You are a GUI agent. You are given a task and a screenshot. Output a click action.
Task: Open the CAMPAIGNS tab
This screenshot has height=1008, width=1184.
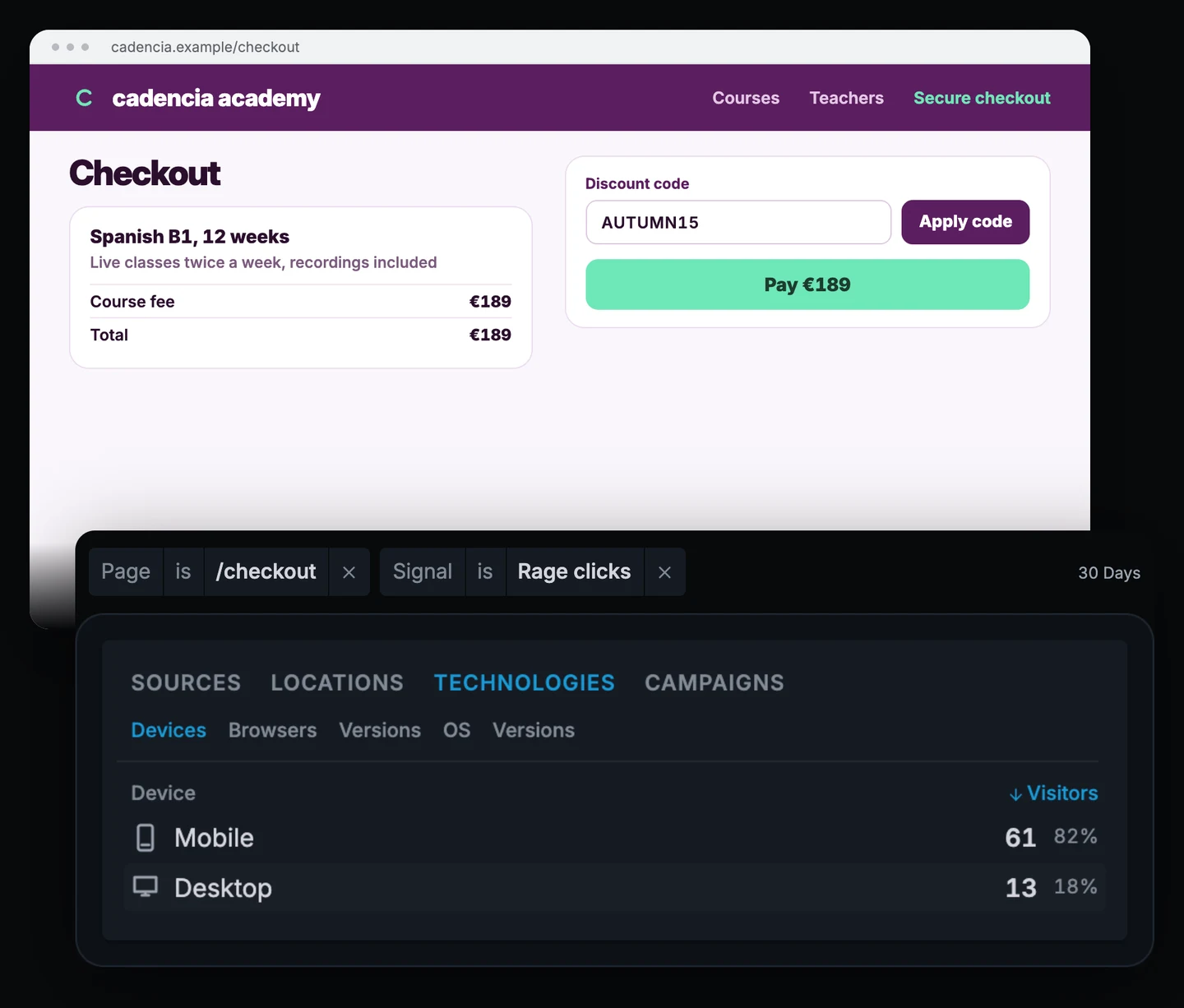tap(715, 682)
